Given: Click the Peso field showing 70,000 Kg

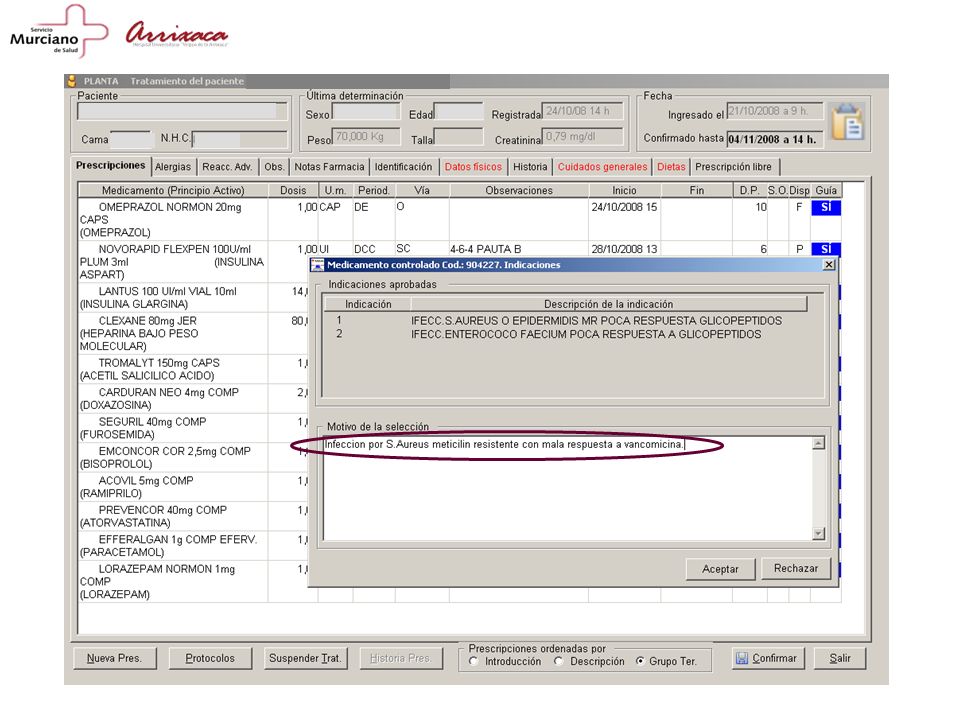Looking at the screenshot, I should pos(366,137).
